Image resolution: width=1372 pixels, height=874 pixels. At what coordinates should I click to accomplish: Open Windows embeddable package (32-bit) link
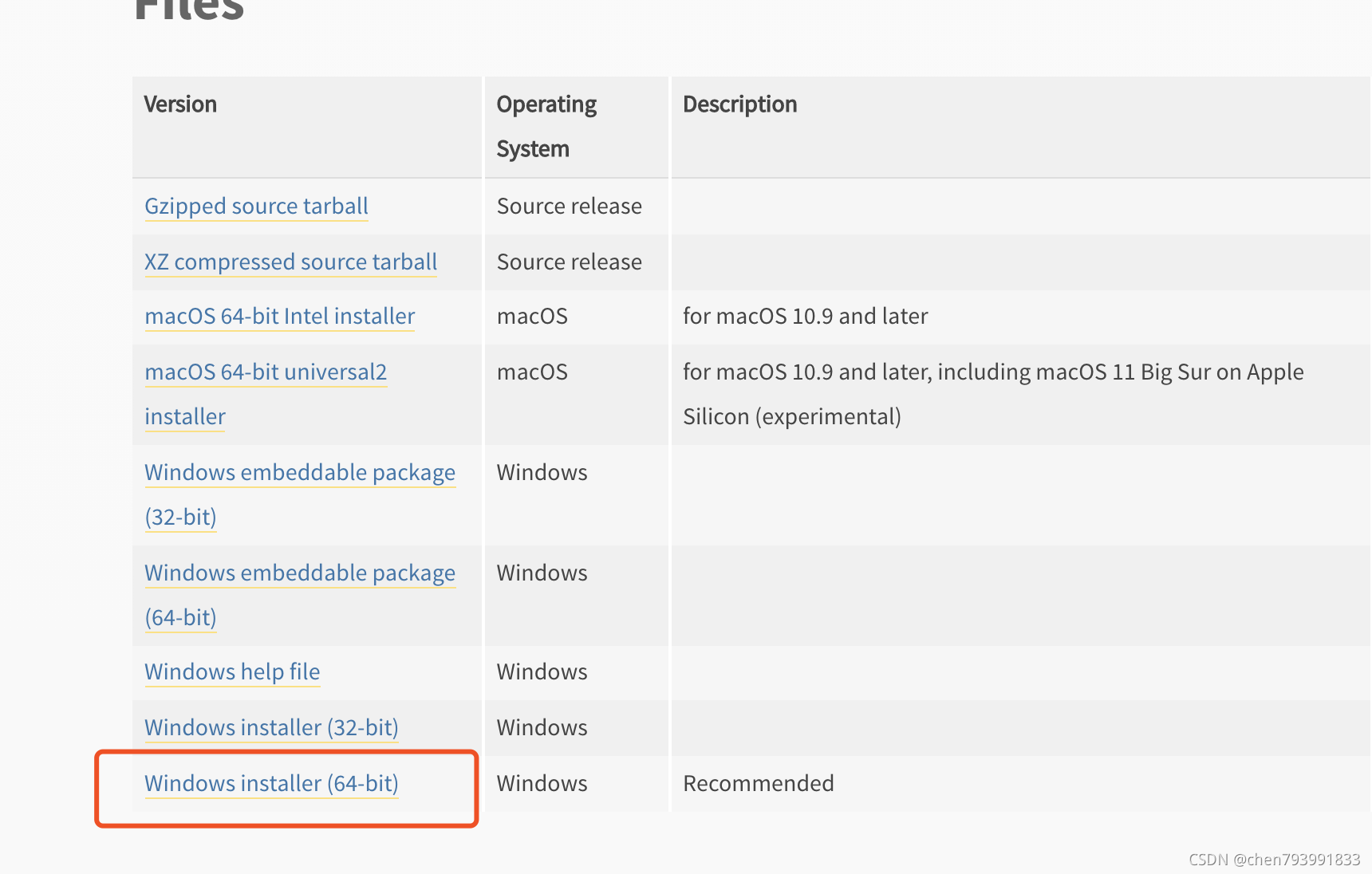300,494
